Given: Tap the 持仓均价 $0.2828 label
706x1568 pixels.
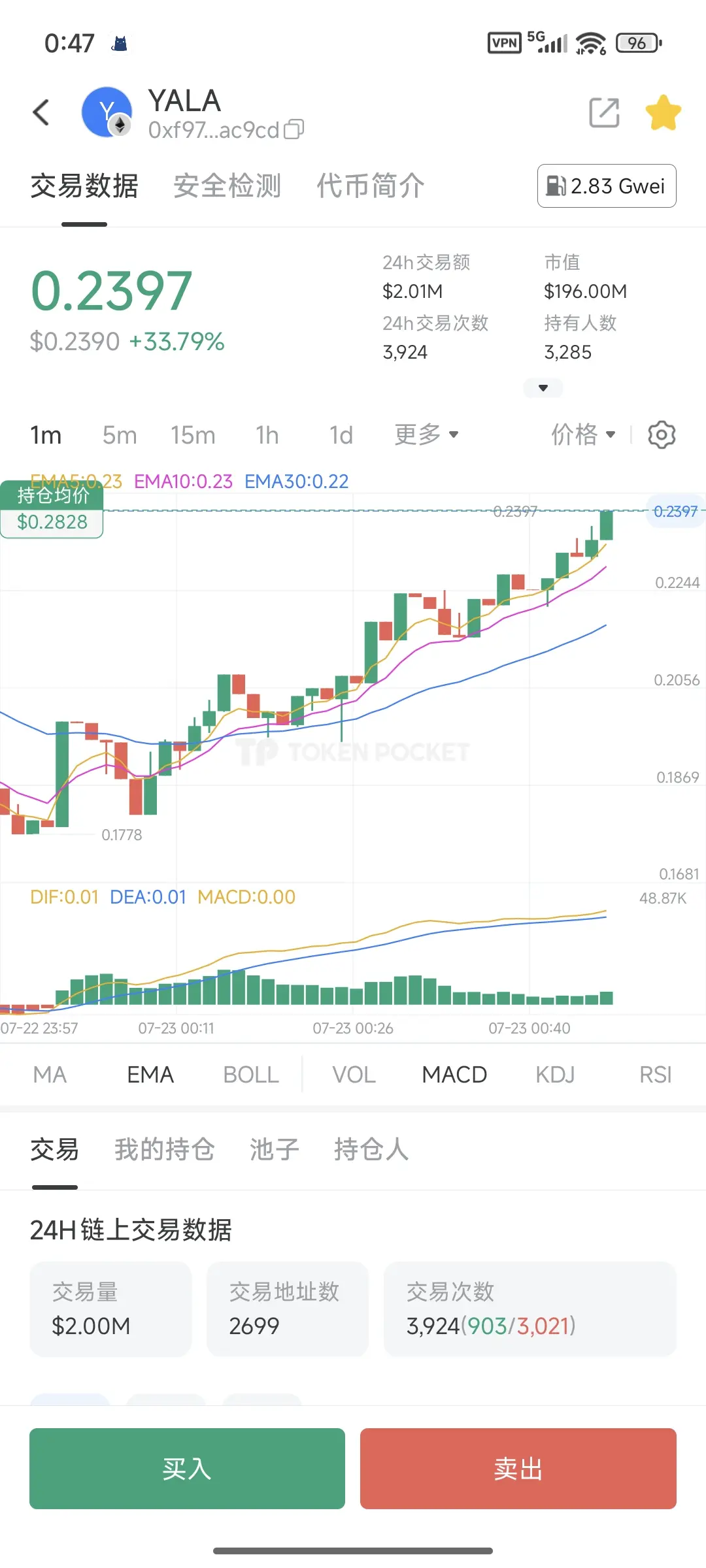Looking at the screenshot, I should coord(52,510).
